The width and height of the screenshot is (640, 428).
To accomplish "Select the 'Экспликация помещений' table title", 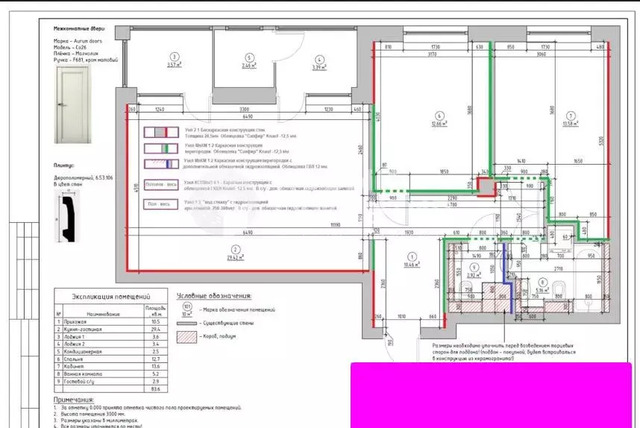I will pyautogui.click(x=111, y=297).
